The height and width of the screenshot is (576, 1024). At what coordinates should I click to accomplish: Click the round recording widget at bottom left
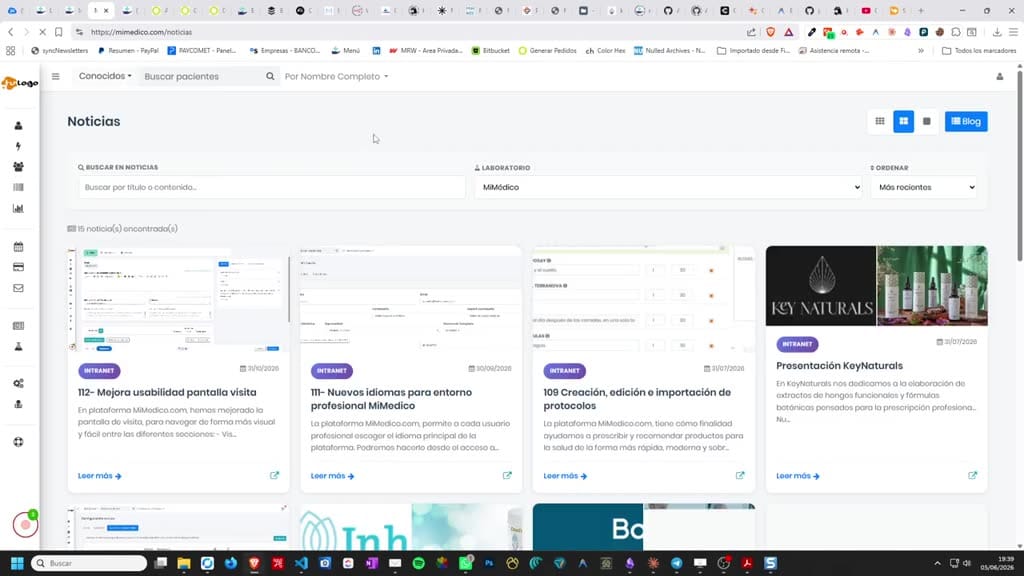25,524
